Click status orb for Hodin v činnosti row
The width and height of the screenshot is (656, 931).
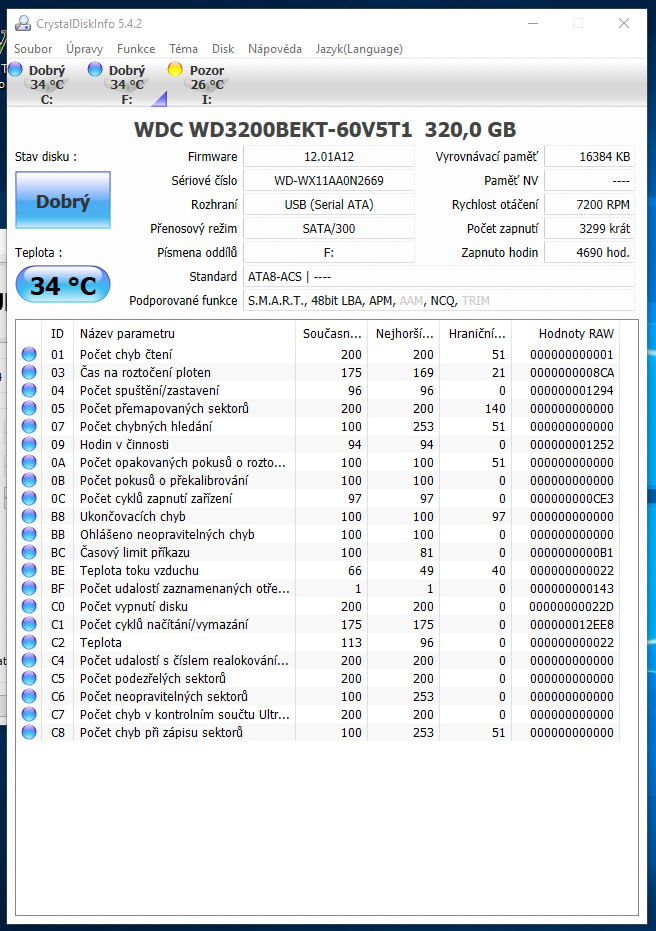29,444
